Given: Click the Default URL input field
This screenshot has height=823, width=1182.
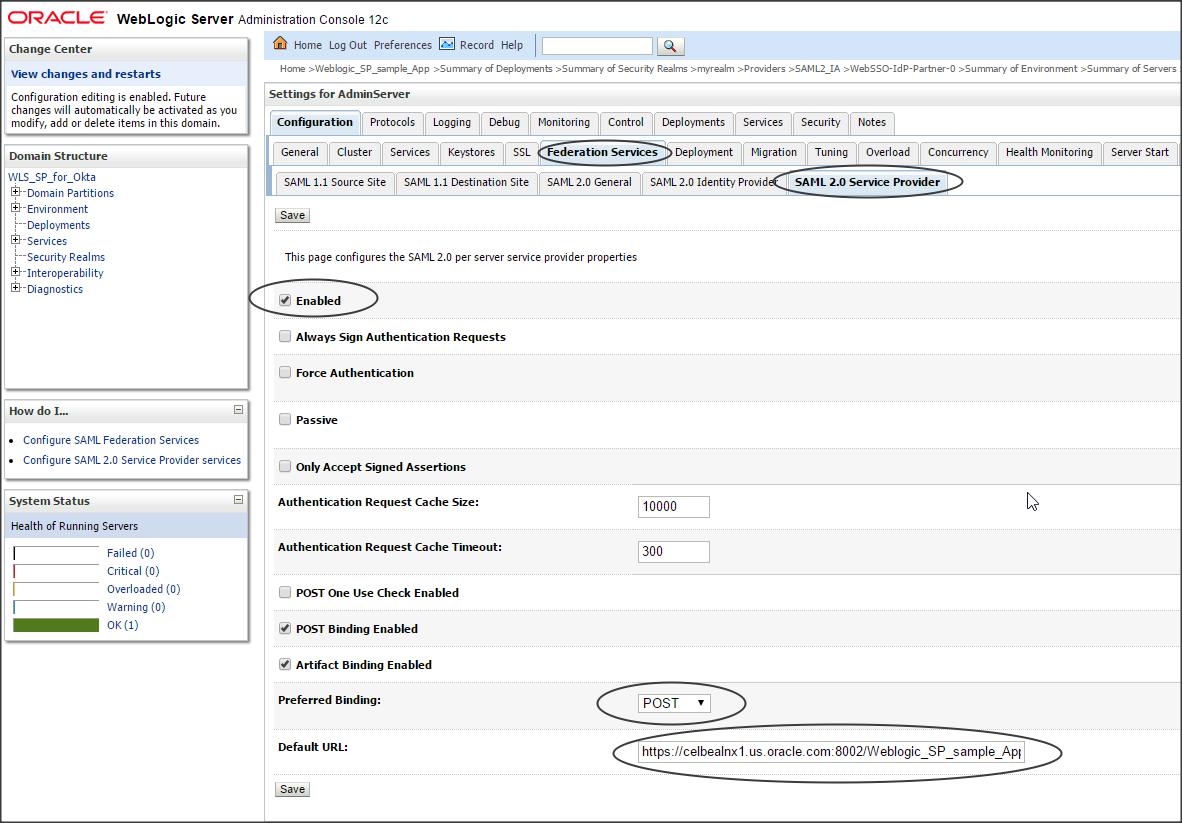Looking at the screenshot, I should 830,752.
